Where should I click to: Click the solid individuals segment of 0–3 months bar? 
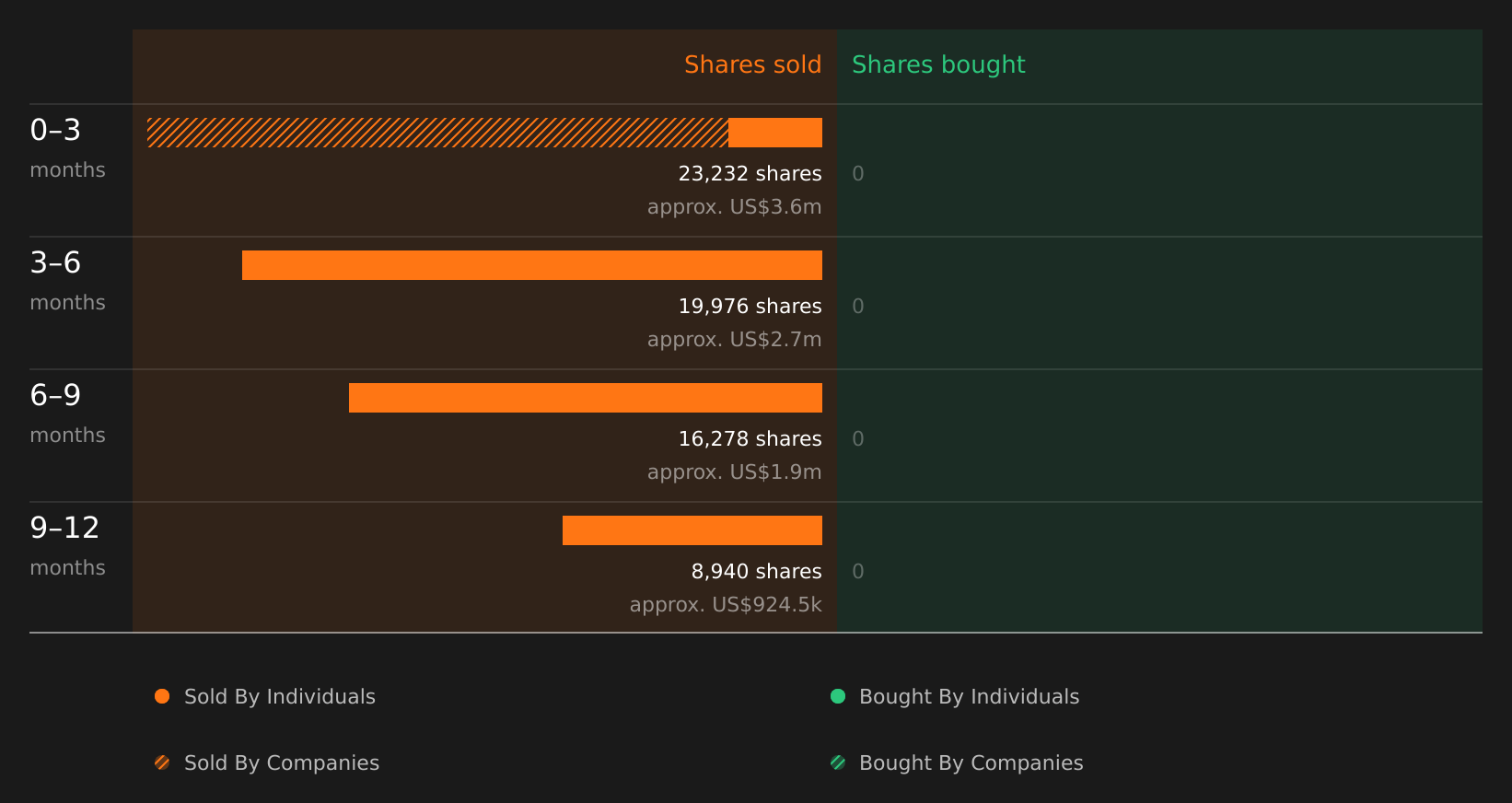click(775, 133)
